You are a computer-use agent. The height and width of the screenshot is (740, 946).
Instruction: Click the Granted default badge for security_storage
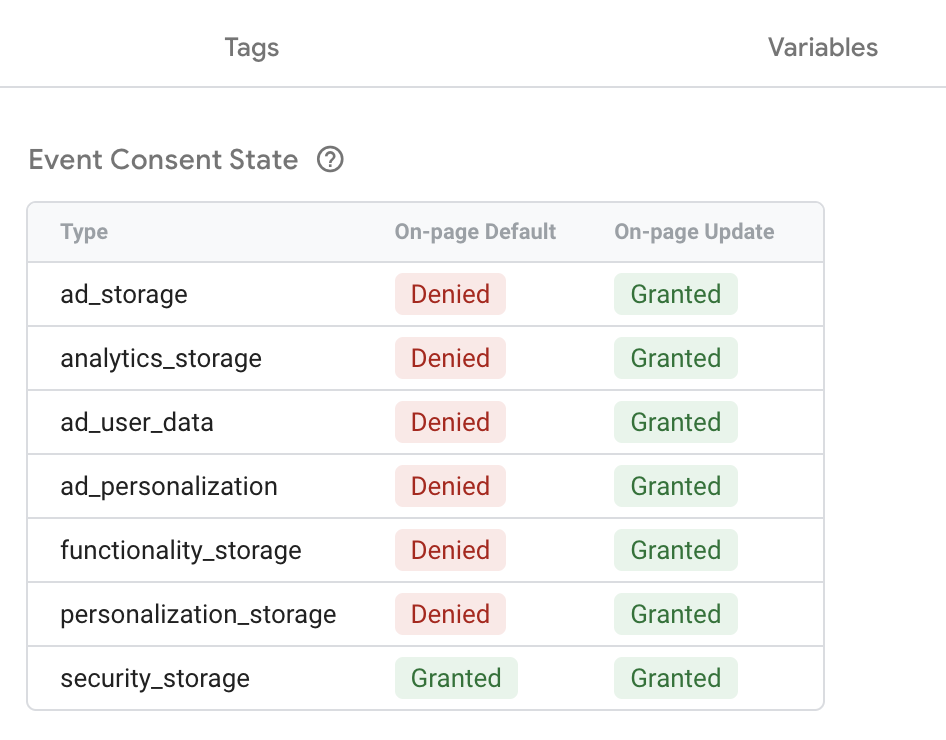pyautogui.click(x=456, y=678)
